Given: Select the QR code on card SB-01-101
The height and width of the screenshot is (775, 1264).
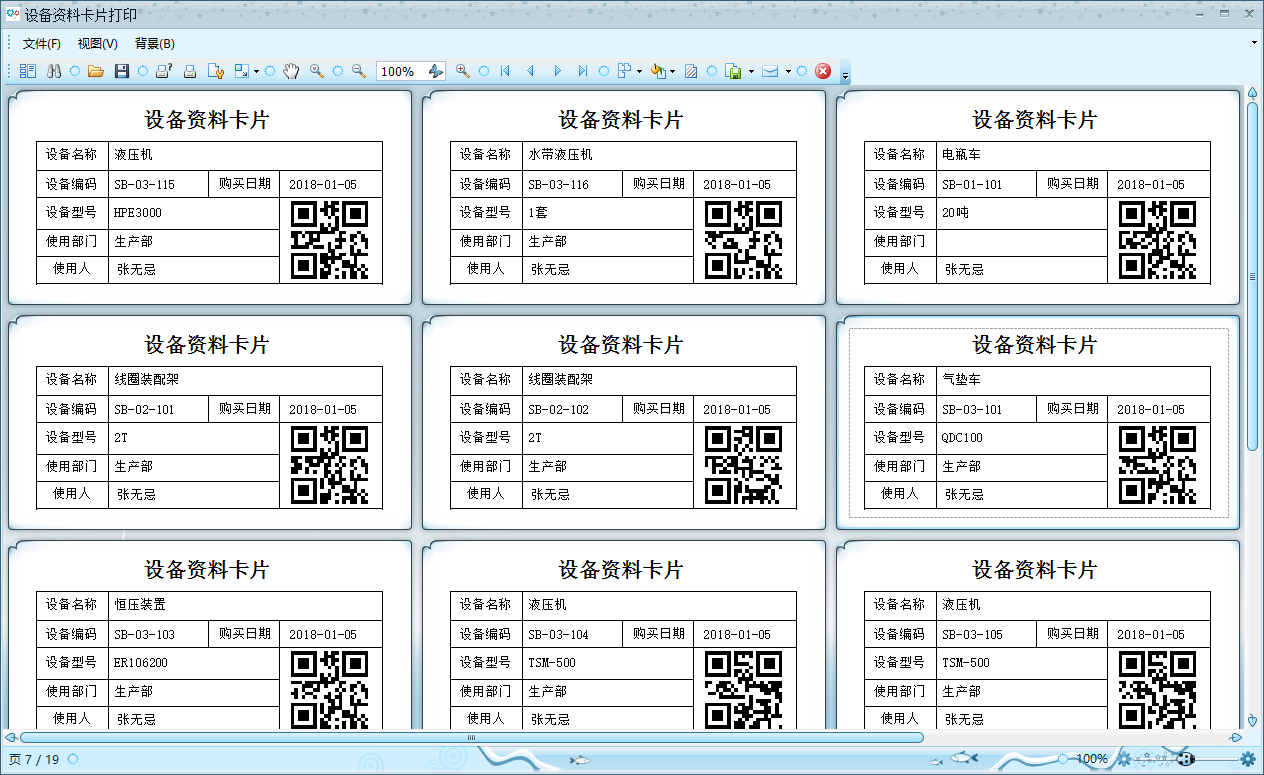Looking at the screenshot, I should [1158, 240].
